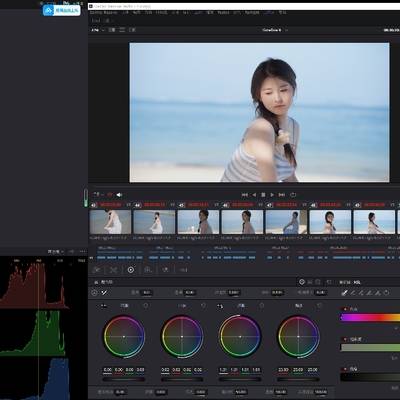Click the master slider below the Gamma wheel
Screen dimensions: 400x400
pos(182,379)
